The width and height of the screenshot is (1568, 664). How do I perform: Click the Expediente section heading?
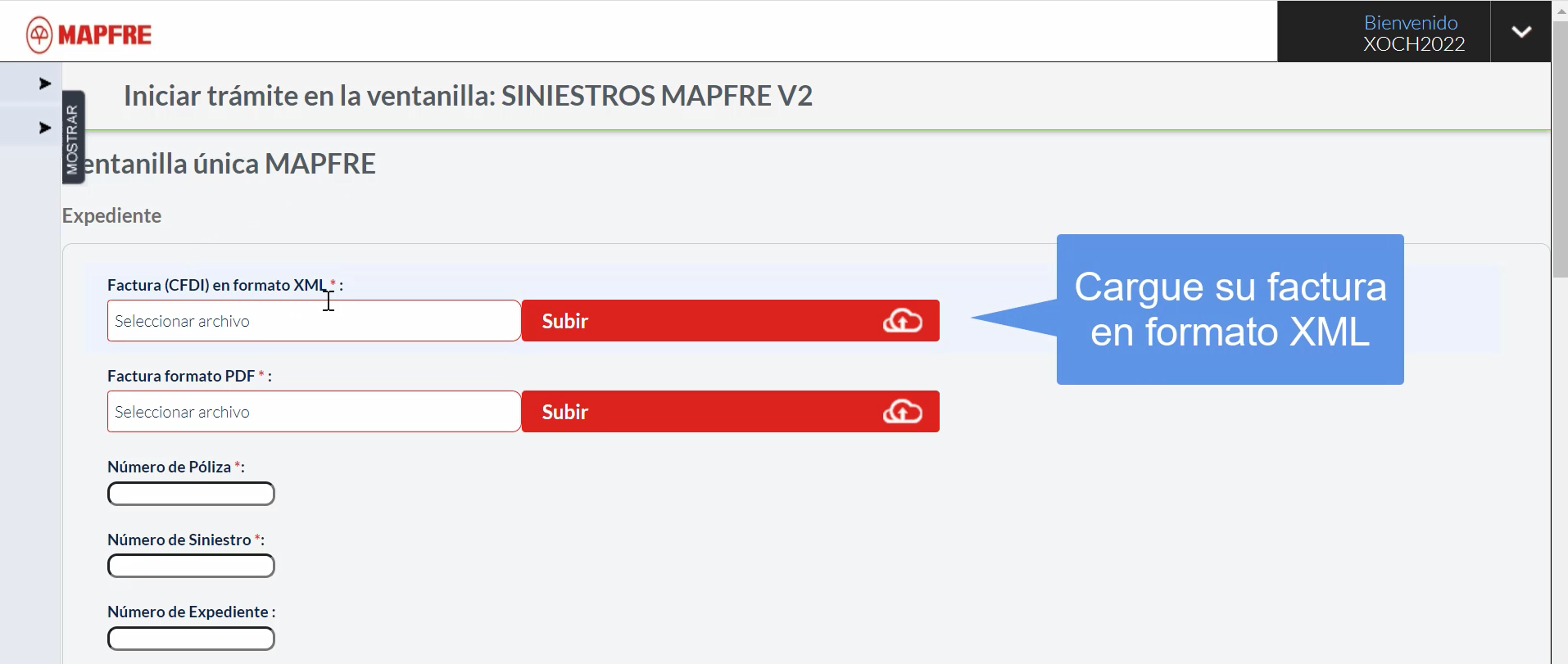112,216
